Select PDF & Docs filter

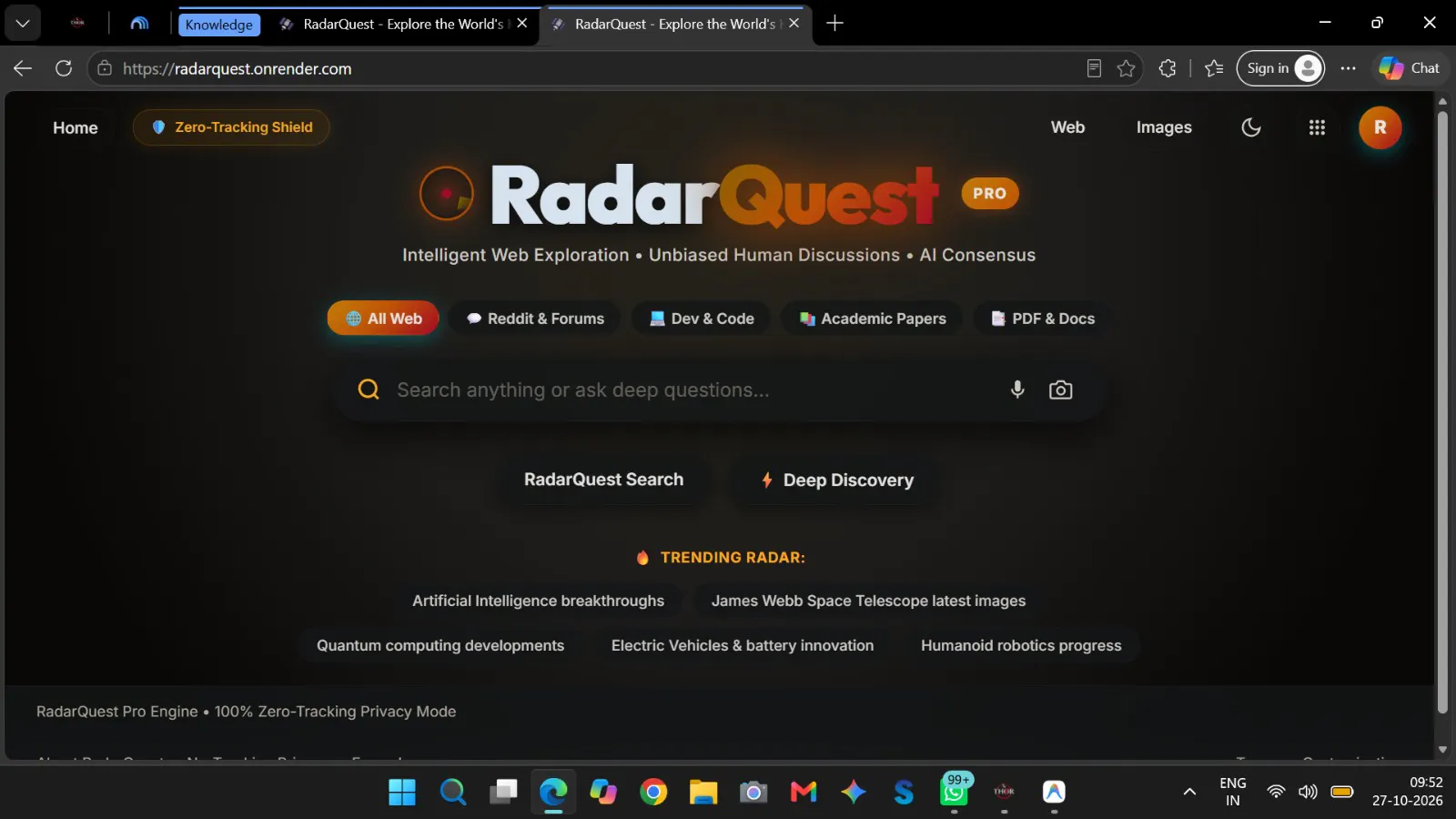pyautogui.click(x=1043, y=318)
